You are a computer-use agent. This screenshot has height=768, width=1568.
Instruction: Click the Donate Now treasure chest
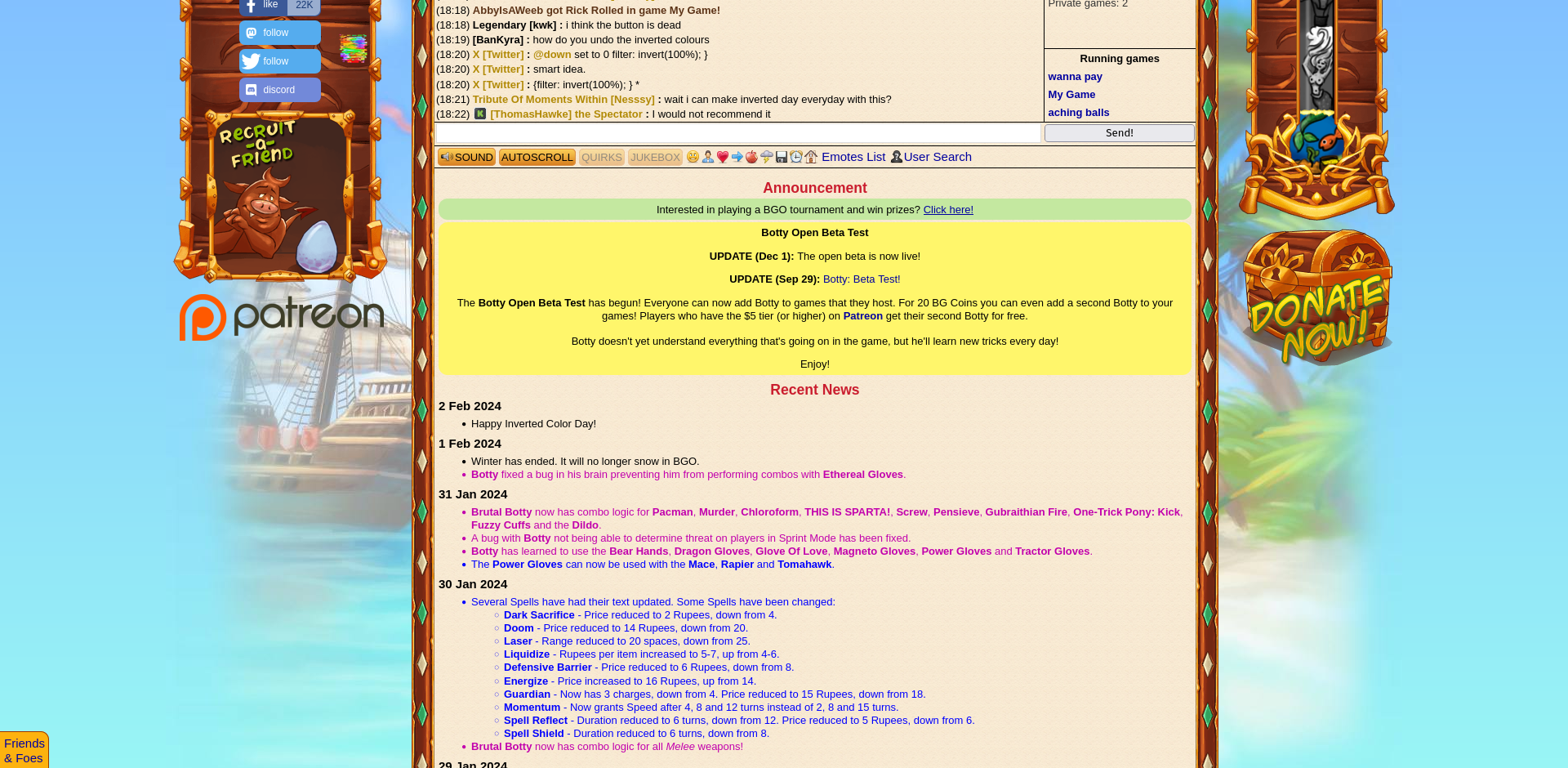[1317, 298]
